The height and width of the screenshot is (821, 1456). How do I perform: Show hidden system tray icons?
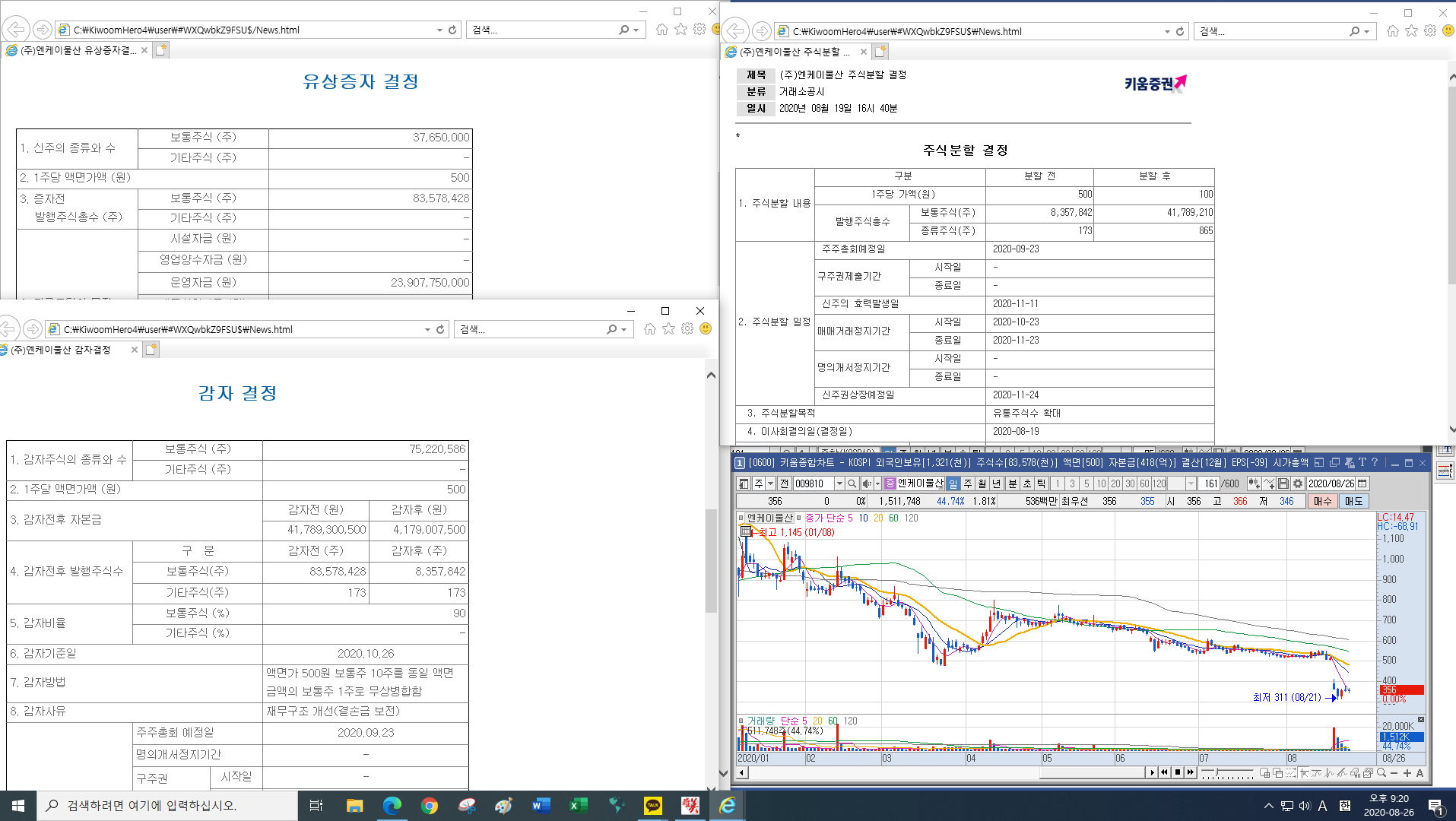tap(1267, 806)
